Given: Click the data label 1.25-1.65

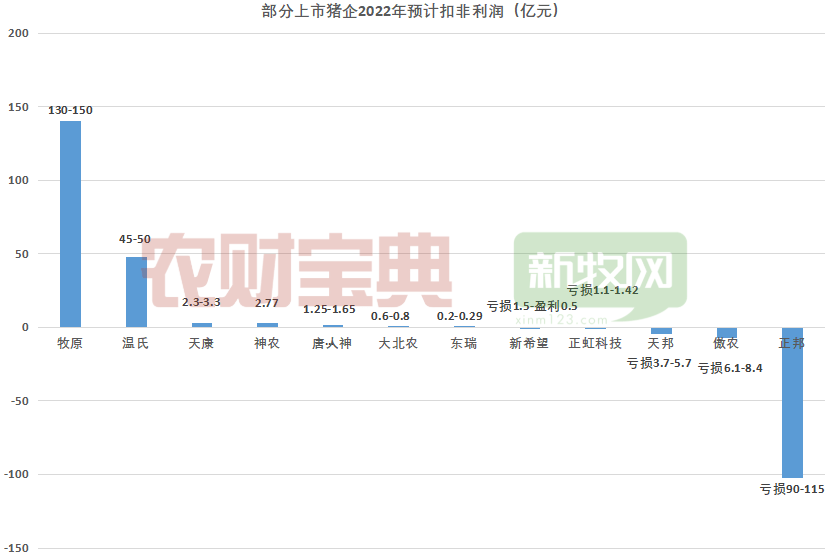Looking at the screenshot, I should click(x=329, y=309).
